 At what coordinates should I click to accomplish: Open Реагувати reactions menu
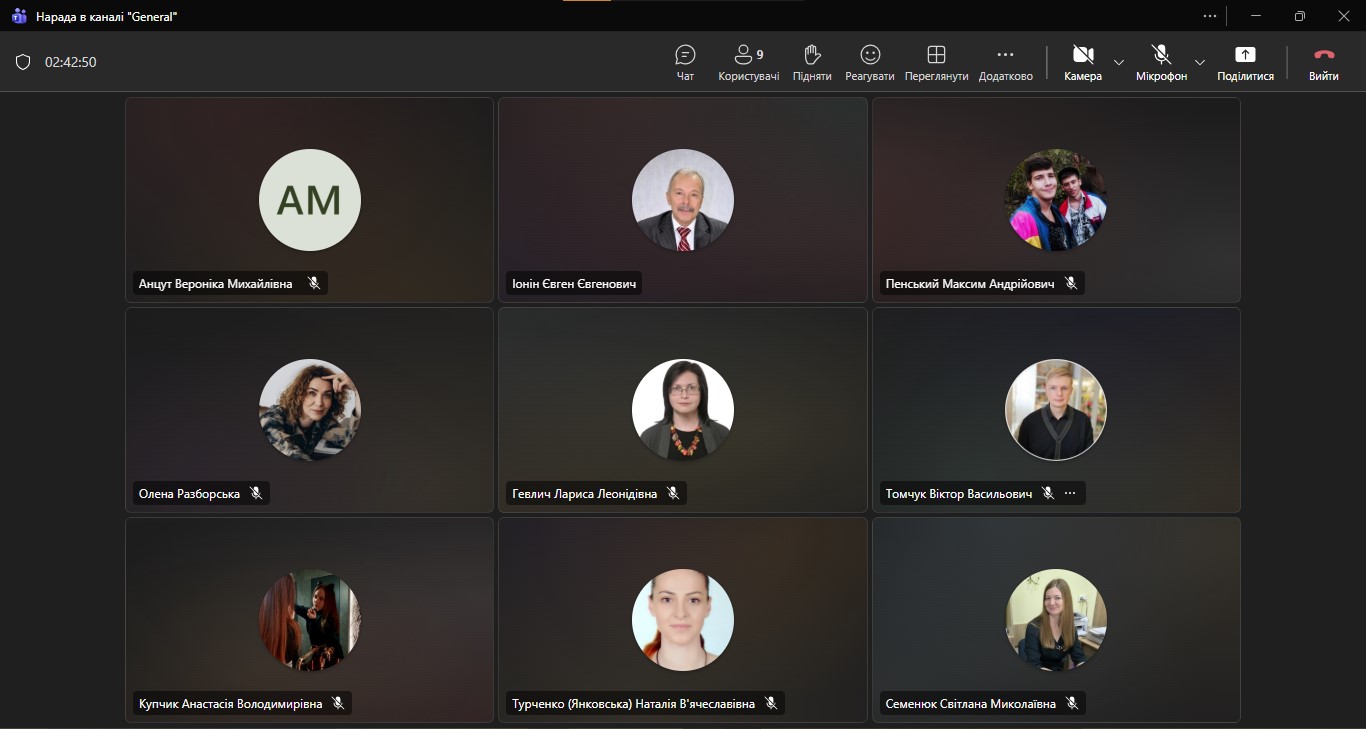coord(869,62)
